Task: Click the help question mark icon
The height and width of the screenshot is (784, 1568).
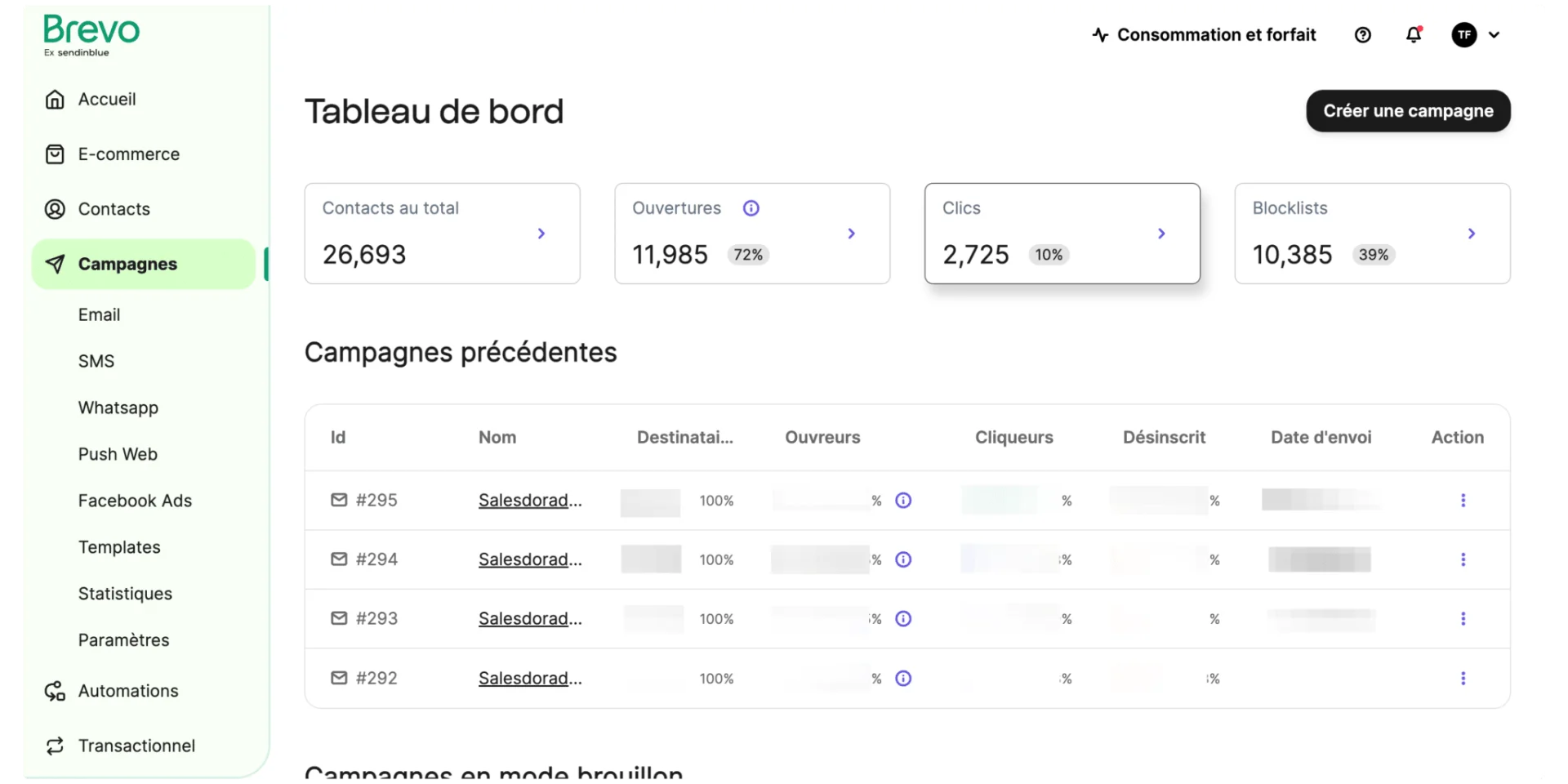Action: (x=1362, y=34)
